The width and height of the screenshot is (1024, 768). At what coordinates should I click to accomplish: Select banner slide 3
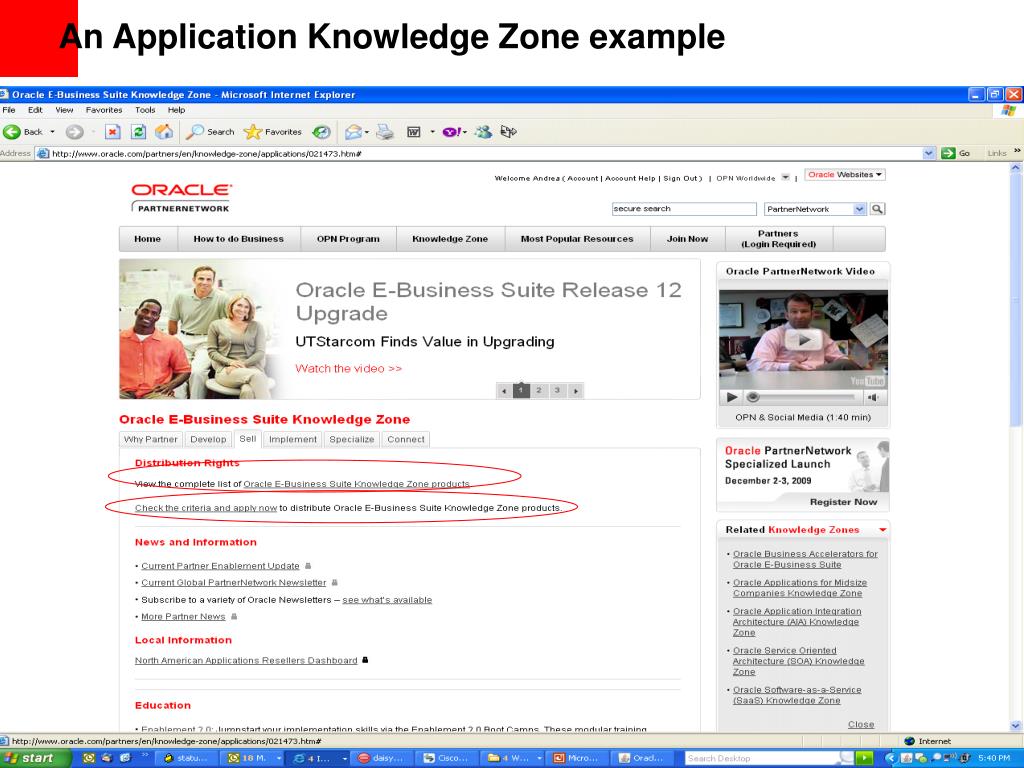point(557,391)
